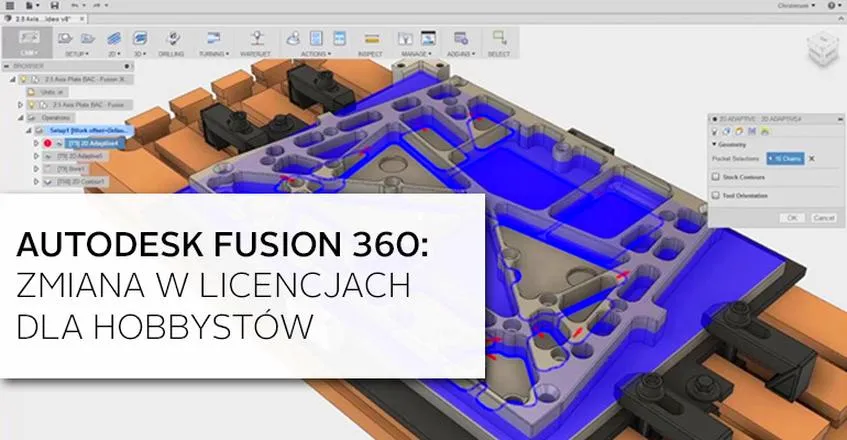
Task: Click the Turning tool icon
Action: pyautogui.click(x=214, y=38)
